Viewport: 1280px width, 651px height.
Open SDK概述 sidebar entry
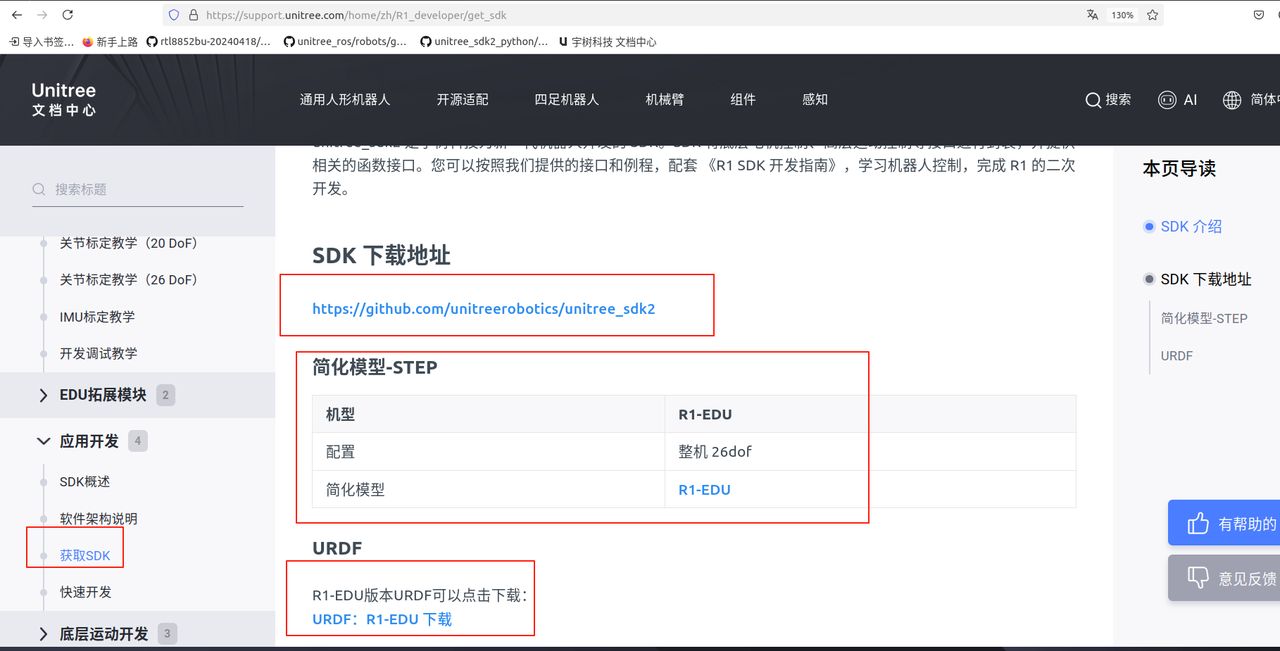click(85, 482)
